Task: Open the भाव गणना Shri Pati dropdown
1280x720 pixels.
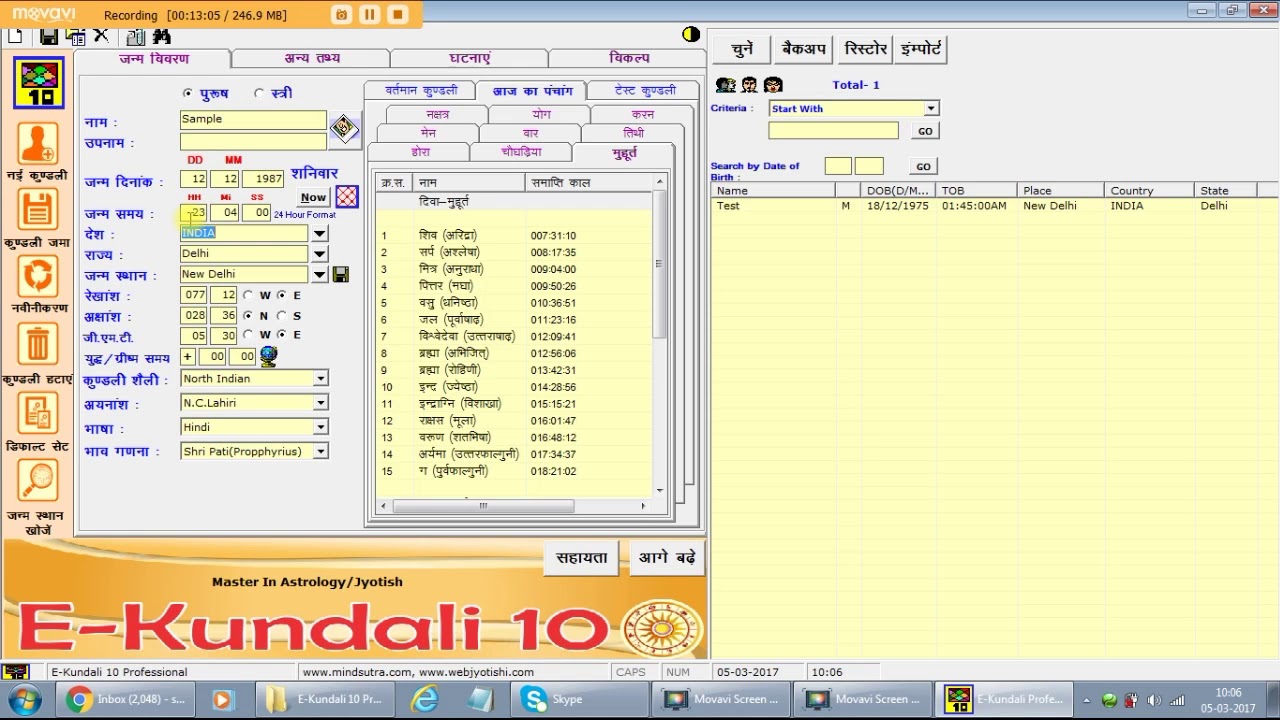Action: pyautogui.click(x=320, y=452)
